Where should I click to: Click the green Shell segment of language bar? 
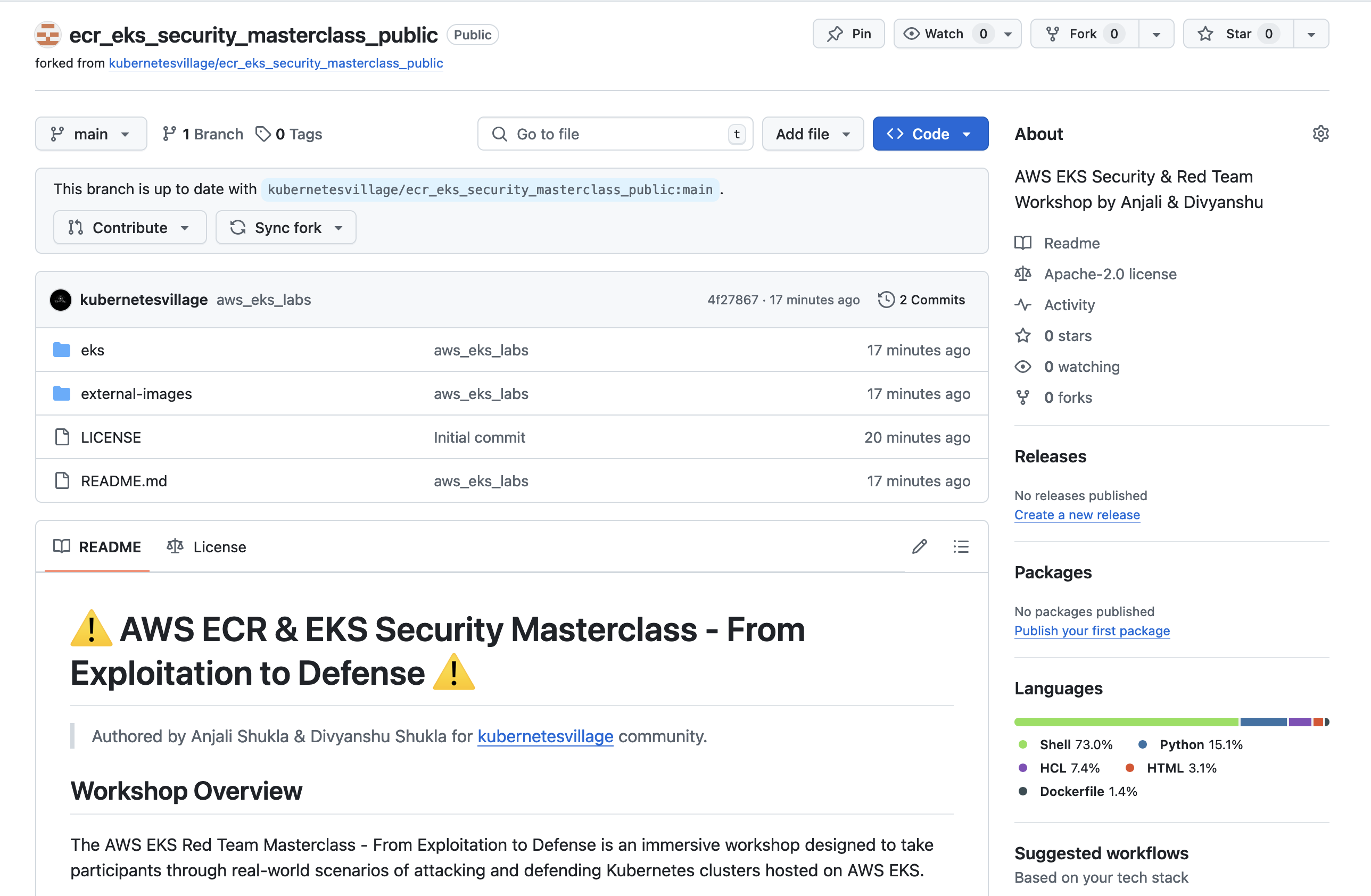1126,721
